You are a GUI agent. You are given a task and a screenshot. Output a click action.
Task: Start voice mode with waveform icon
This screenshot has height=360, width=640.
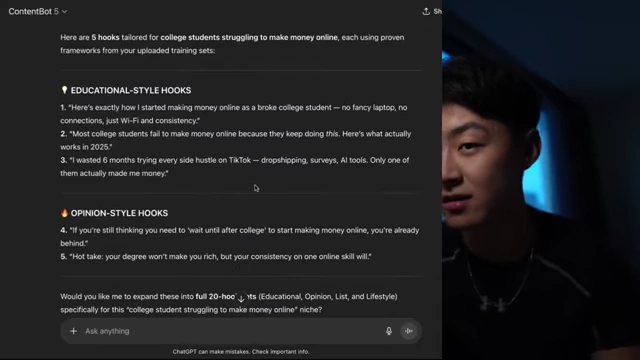409,331
